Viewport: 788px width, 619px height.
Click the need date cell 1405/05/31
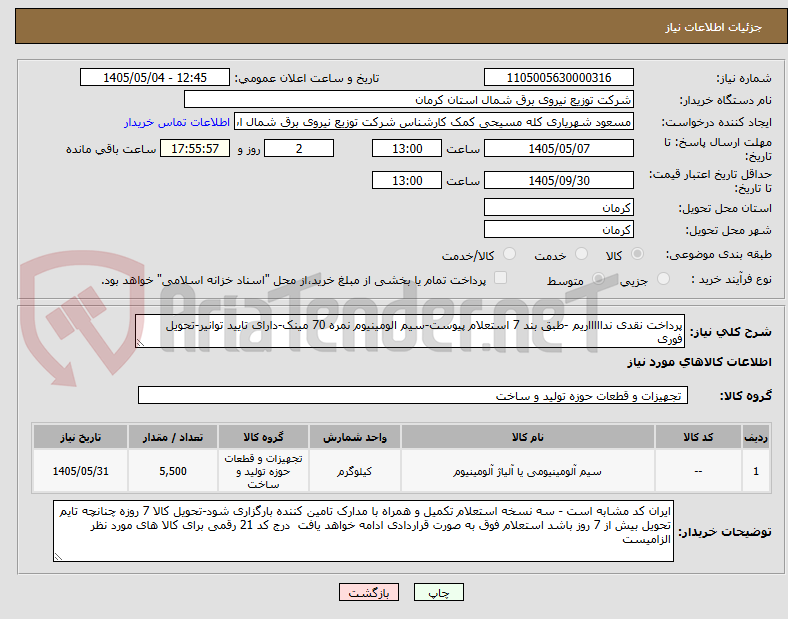(x=80, y=471)
